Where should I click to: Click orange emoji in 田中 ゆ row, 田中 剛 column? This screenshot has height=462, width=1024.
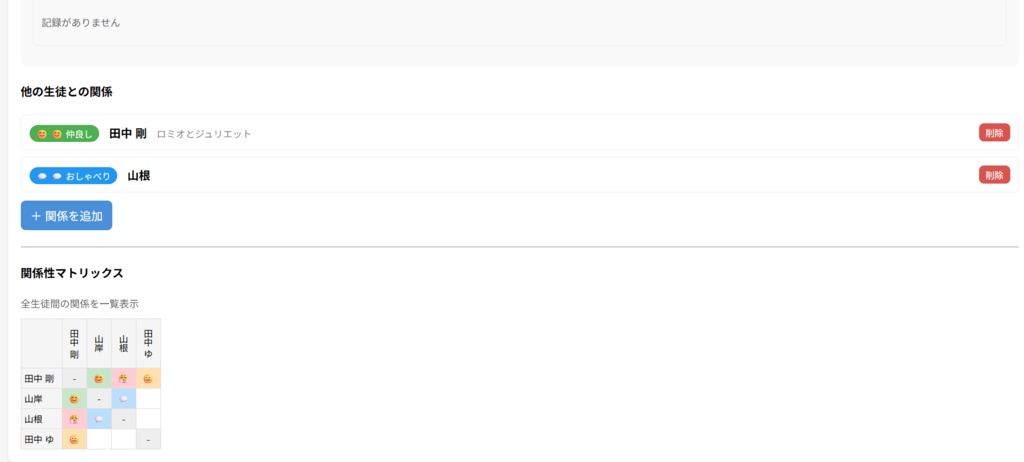74,439
